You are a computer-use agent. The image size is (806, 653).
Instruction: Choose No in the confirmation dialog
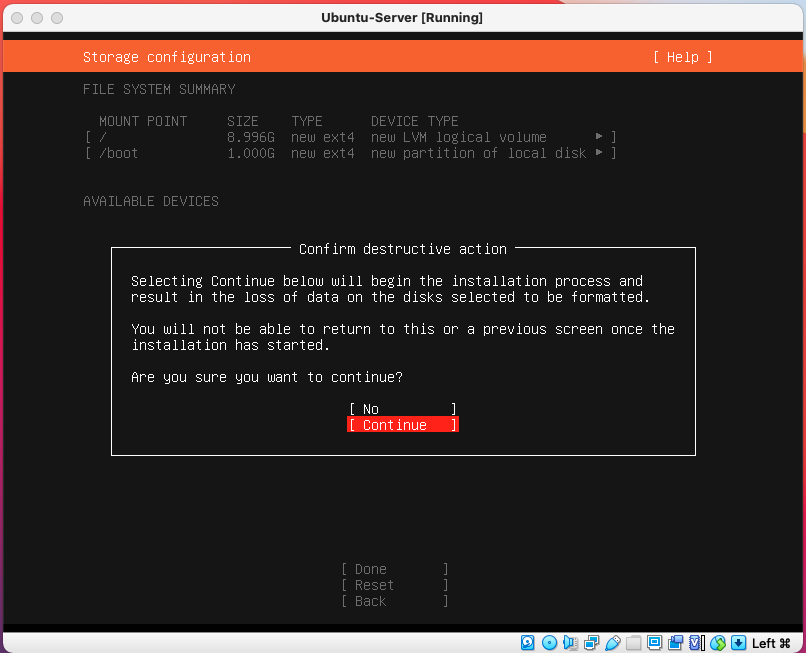(402, 409)
